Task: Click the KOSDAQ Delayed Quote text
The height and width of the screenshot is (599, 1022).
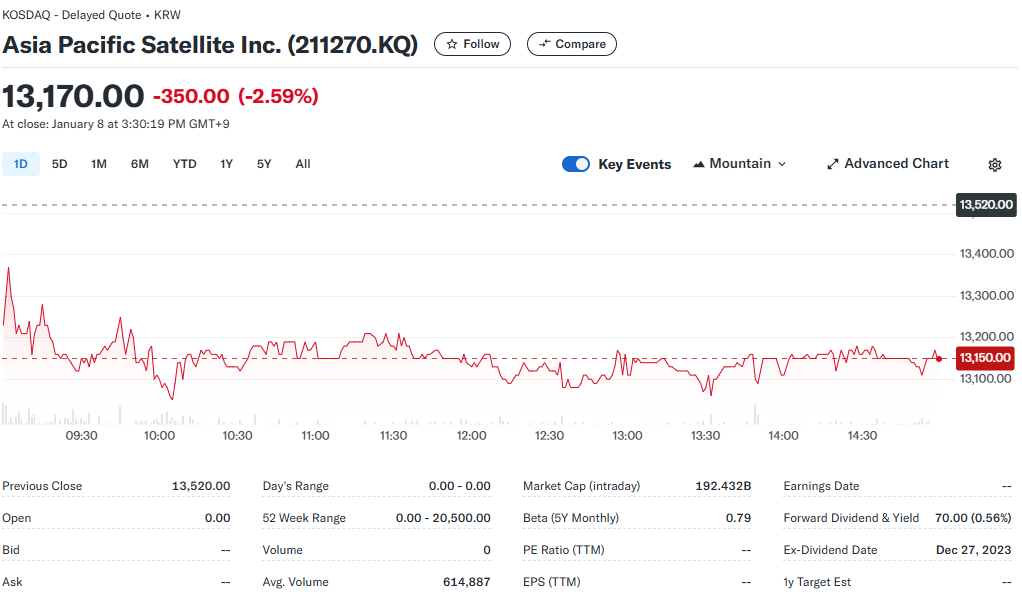Action: click(x=91, y=15)
